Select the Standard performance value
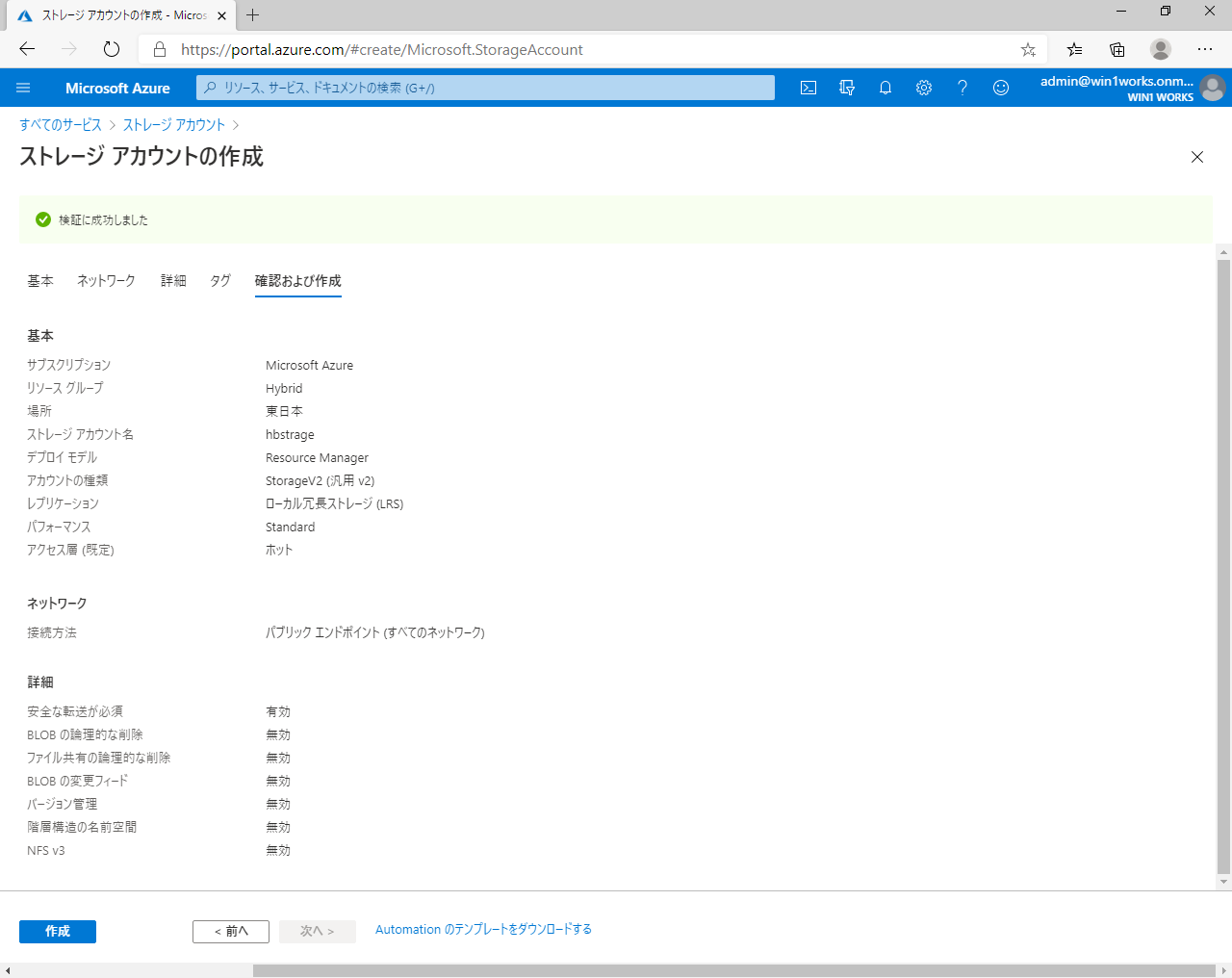Image resolution: width=1232 pixels, height=978 pixels. (290, 528)
